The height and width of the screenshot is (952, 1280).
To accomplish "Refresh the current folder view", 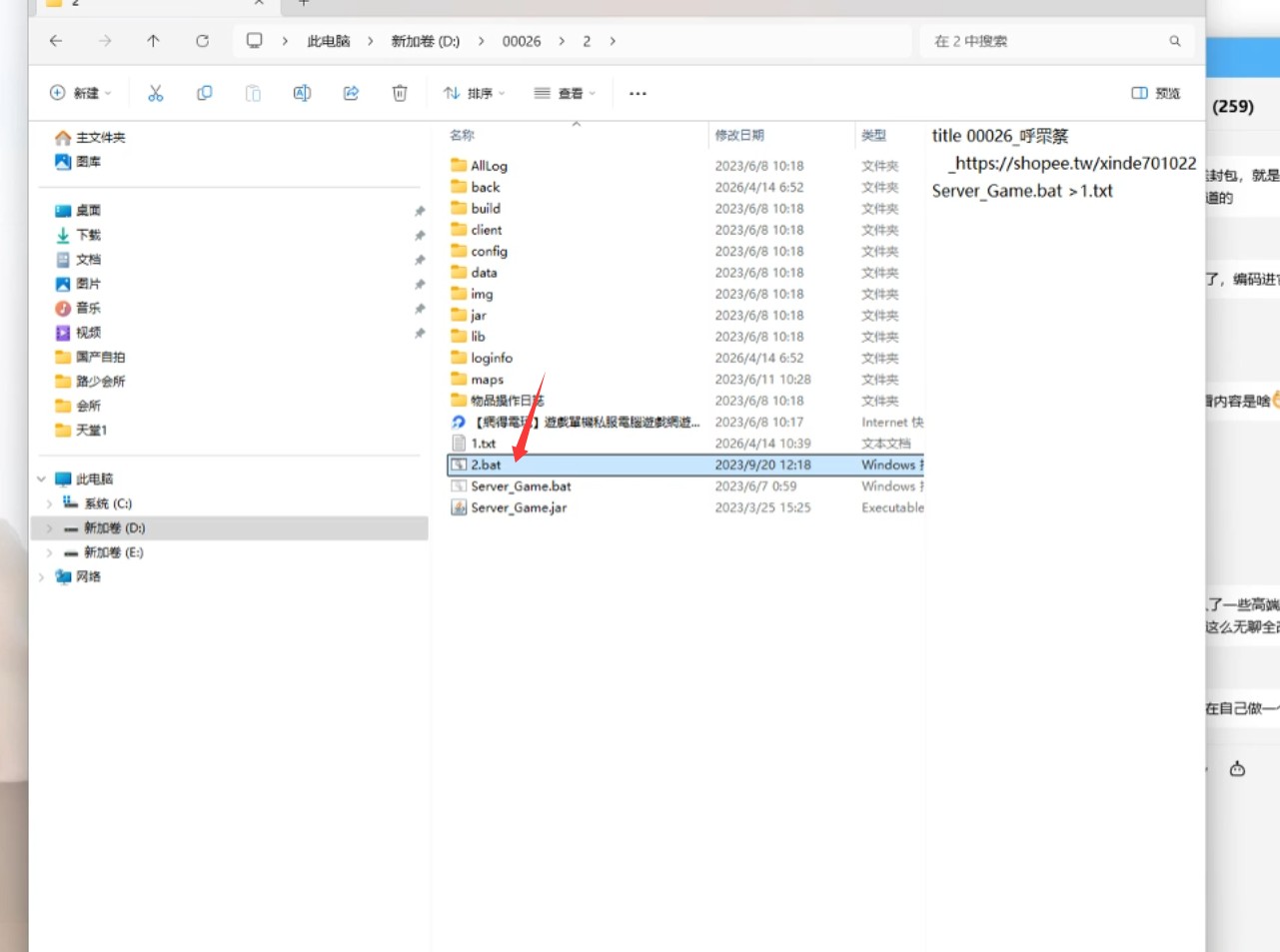I will [x=202, y=41].
